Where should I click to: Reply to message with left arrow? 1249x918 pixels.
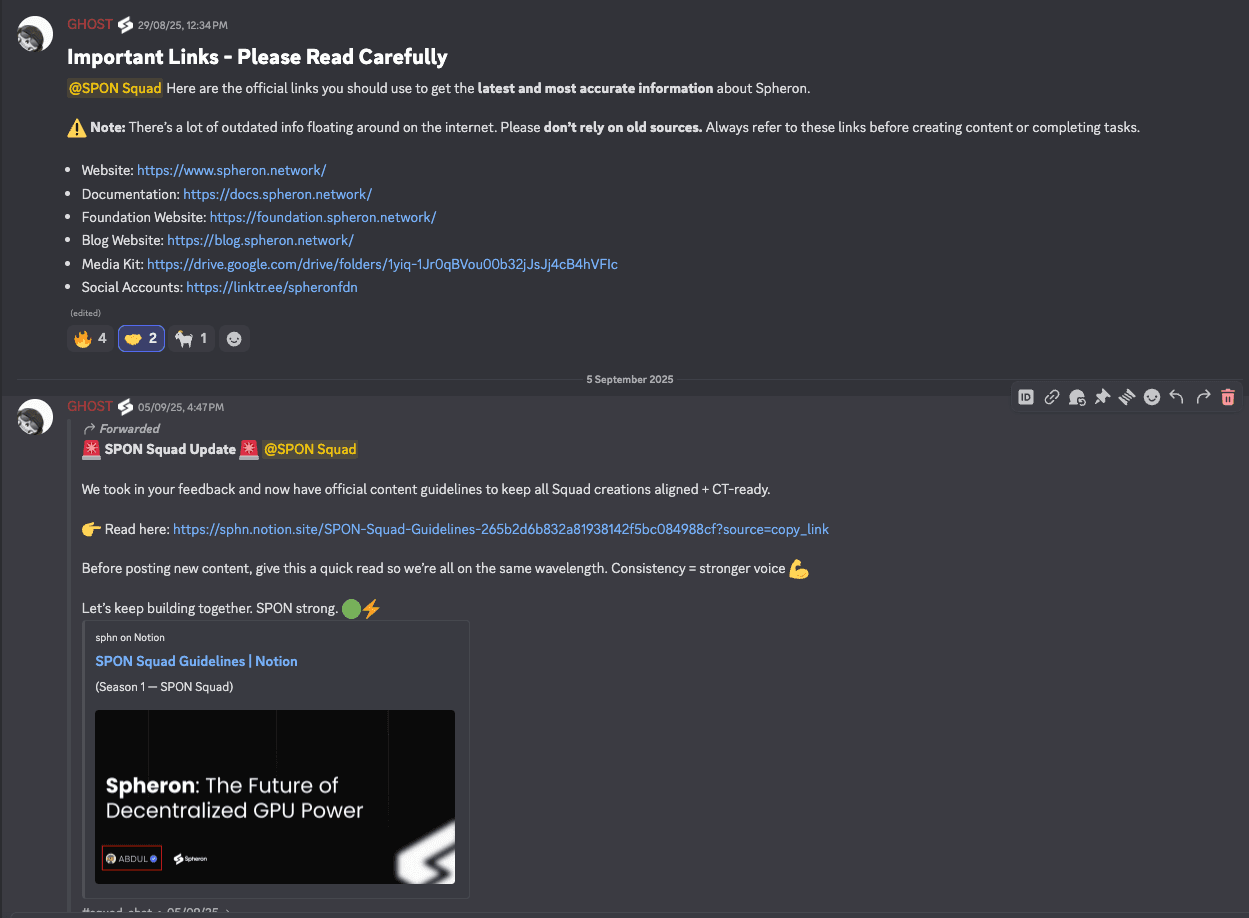click(x=1177, y=397)
